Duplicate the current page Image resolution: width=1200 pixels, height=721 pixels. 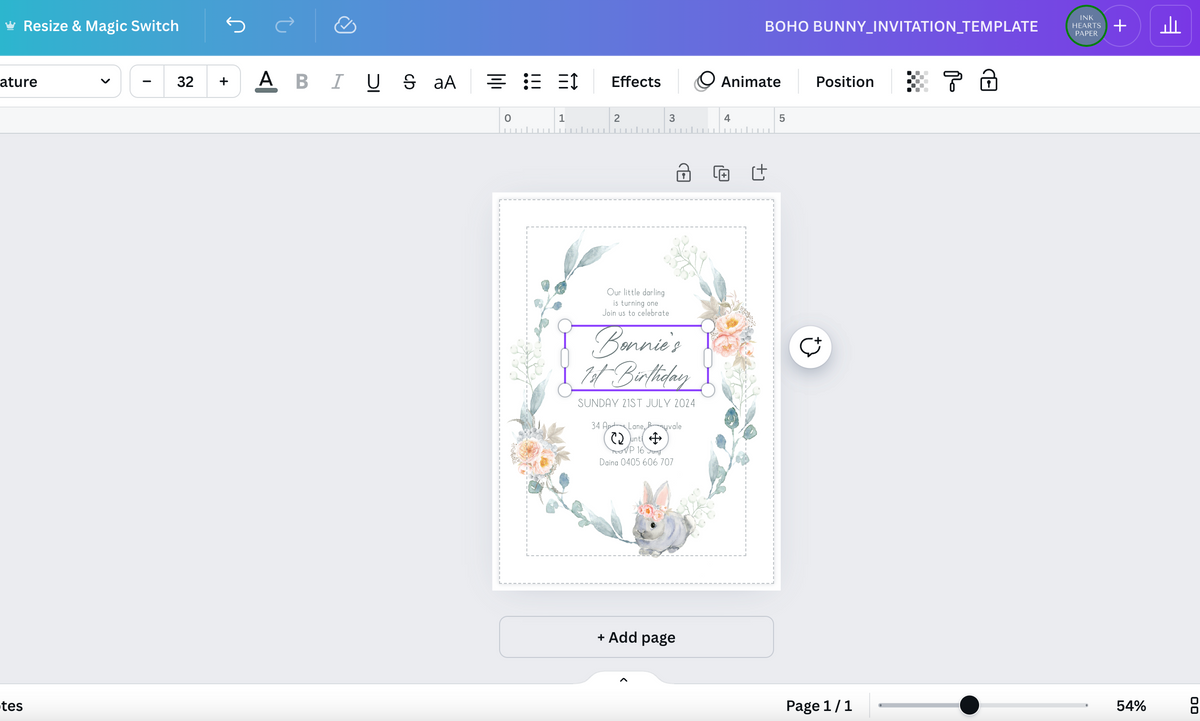(x=721, y=172)
